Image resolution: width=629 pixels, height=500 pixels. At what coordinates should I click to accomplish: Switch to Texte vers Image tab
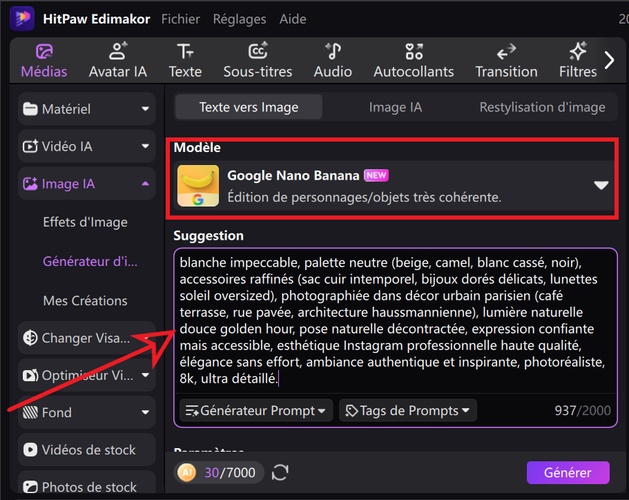click(249, 107)
